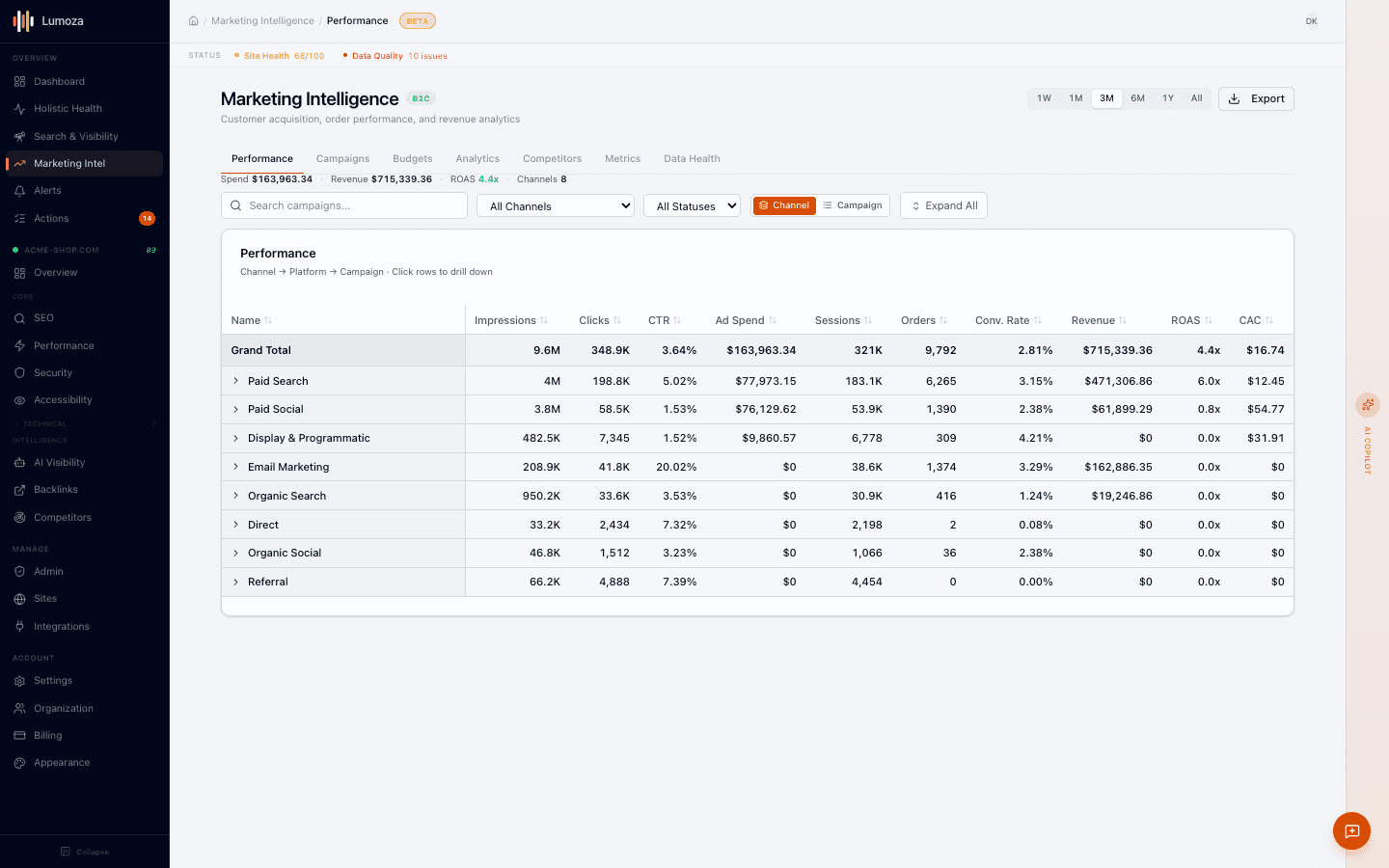Select the All time range
This screenshot has width=1389, height=868.
point(1196,98)
